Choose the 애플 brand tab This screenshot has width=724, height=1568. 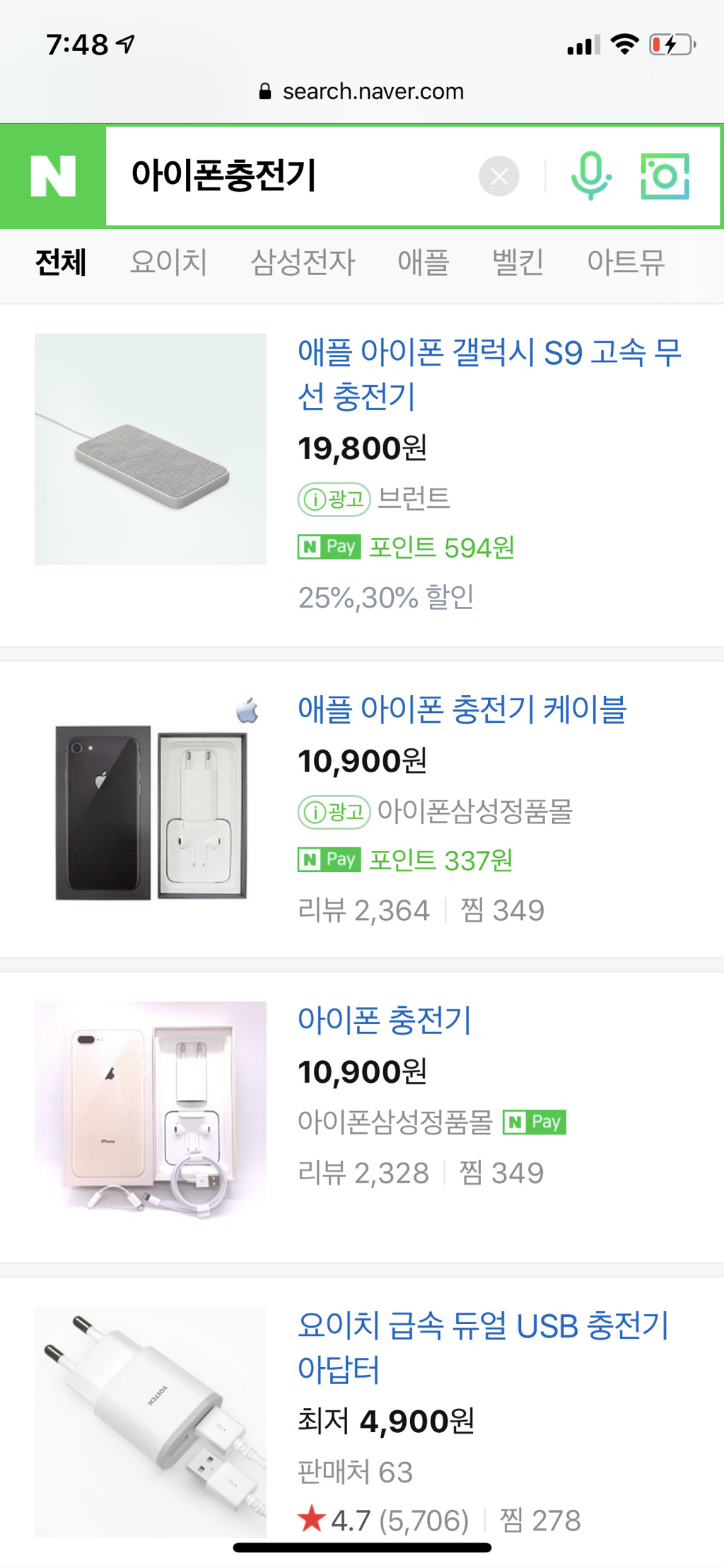(423, 262)
